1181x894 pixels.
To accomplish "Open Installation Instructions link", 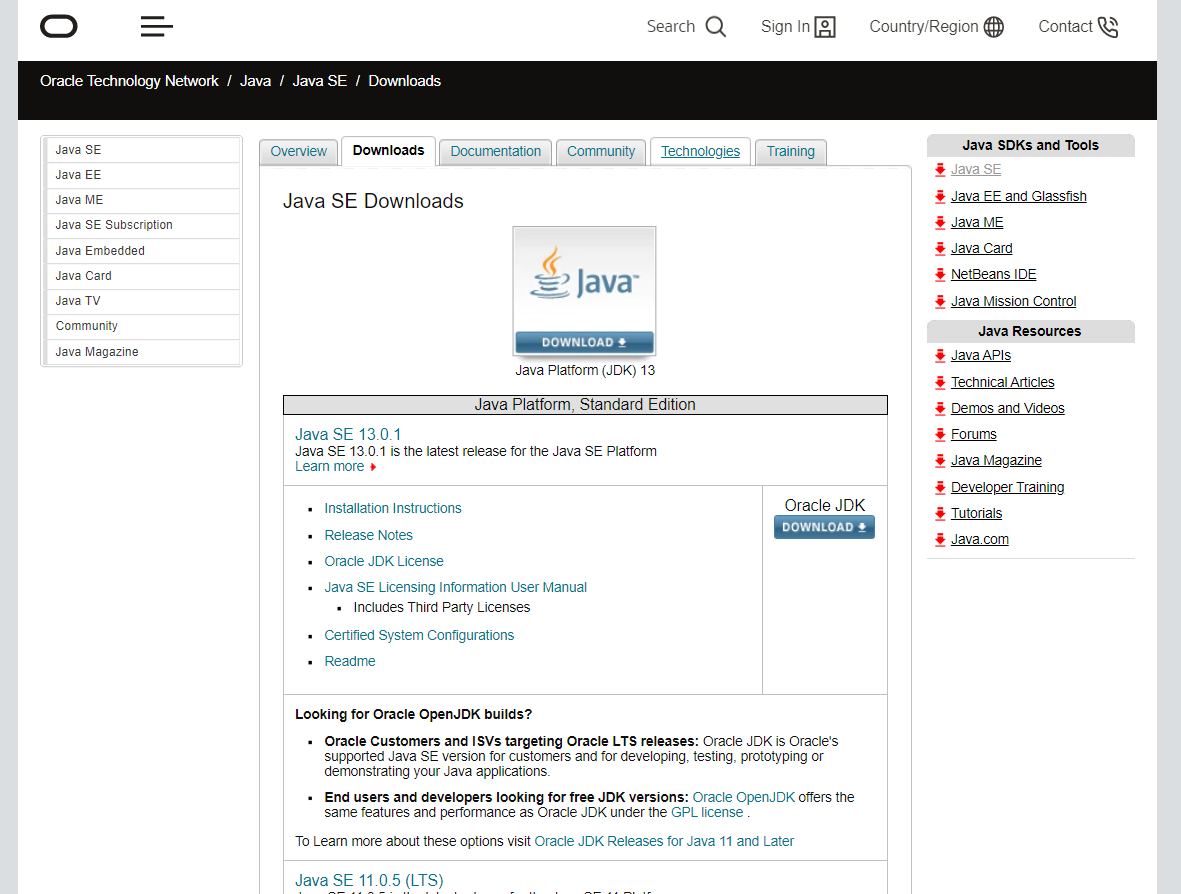I will (x=392, y=508).
